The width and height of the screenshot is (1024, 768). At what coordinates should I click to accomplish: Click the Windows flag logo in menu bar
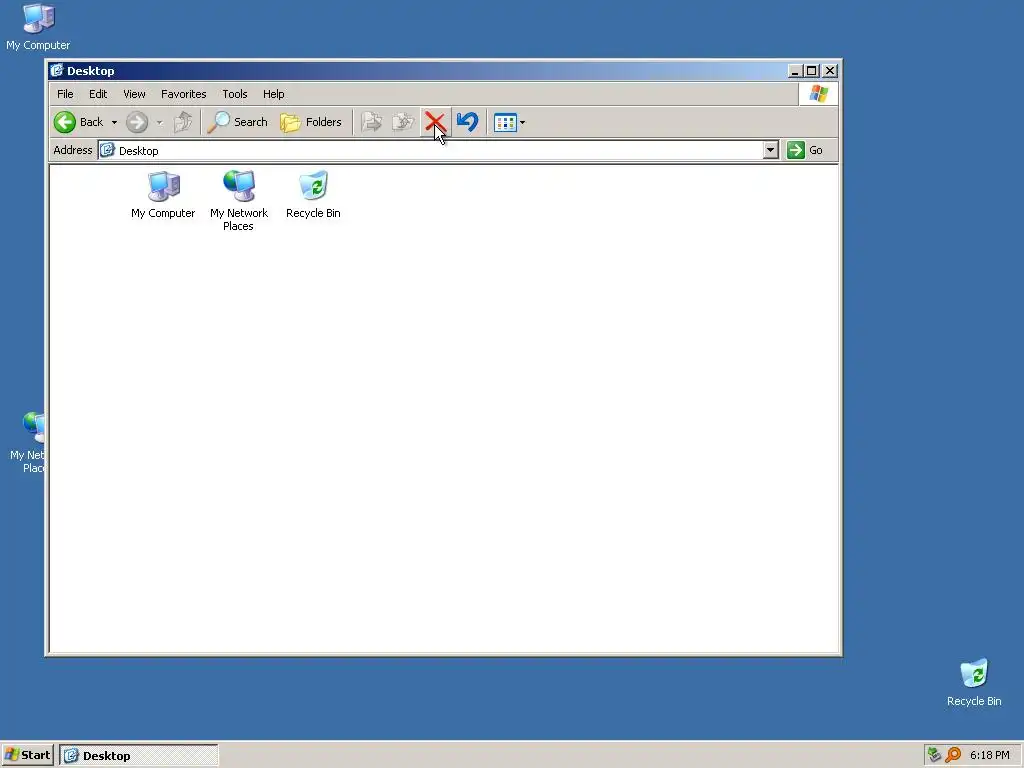click(x=818, y=94)
